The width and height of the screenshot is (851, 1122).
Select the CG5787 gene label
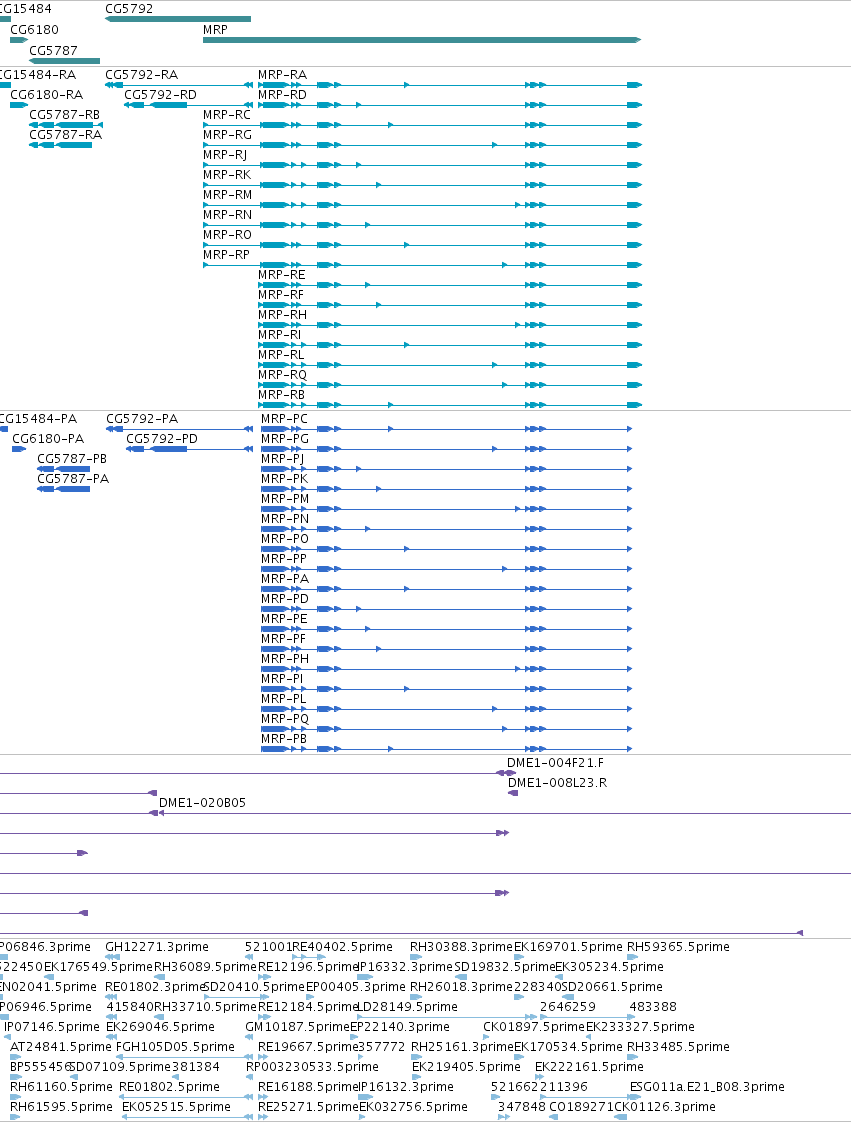pyautogui.click(x=53, y=51)
